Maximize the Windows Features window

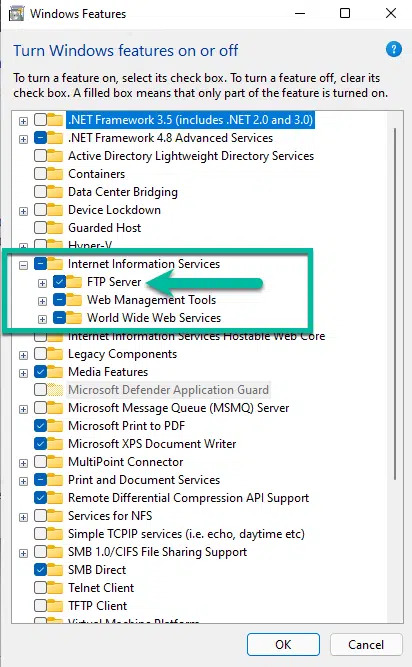click(345, 13)
